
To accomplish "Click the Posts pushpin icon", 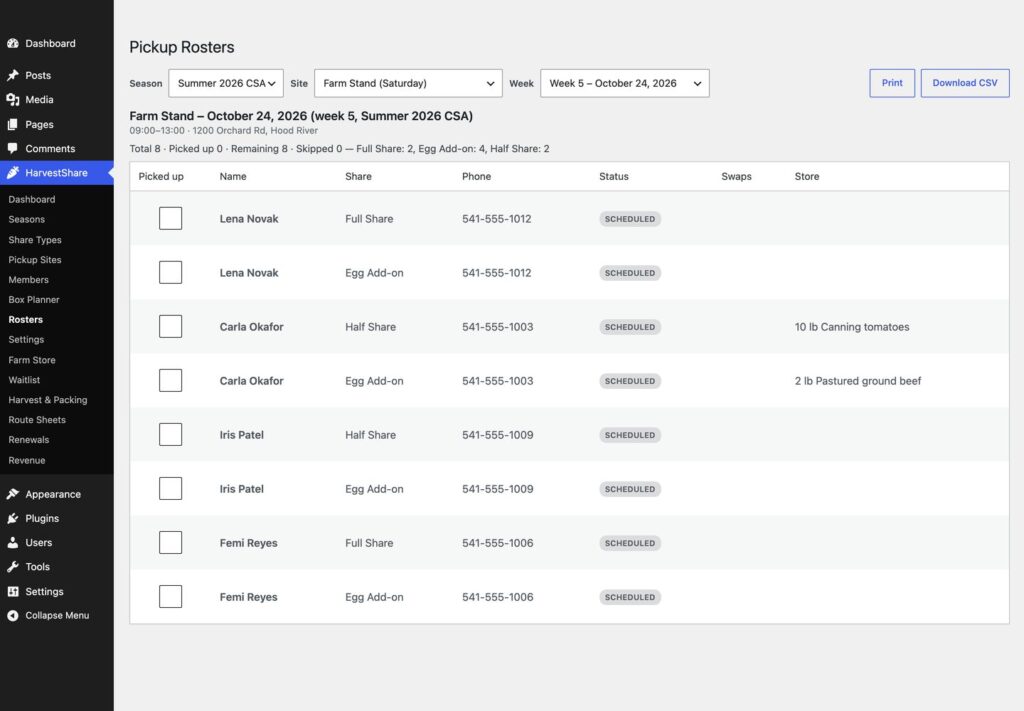I will (12, 75).
